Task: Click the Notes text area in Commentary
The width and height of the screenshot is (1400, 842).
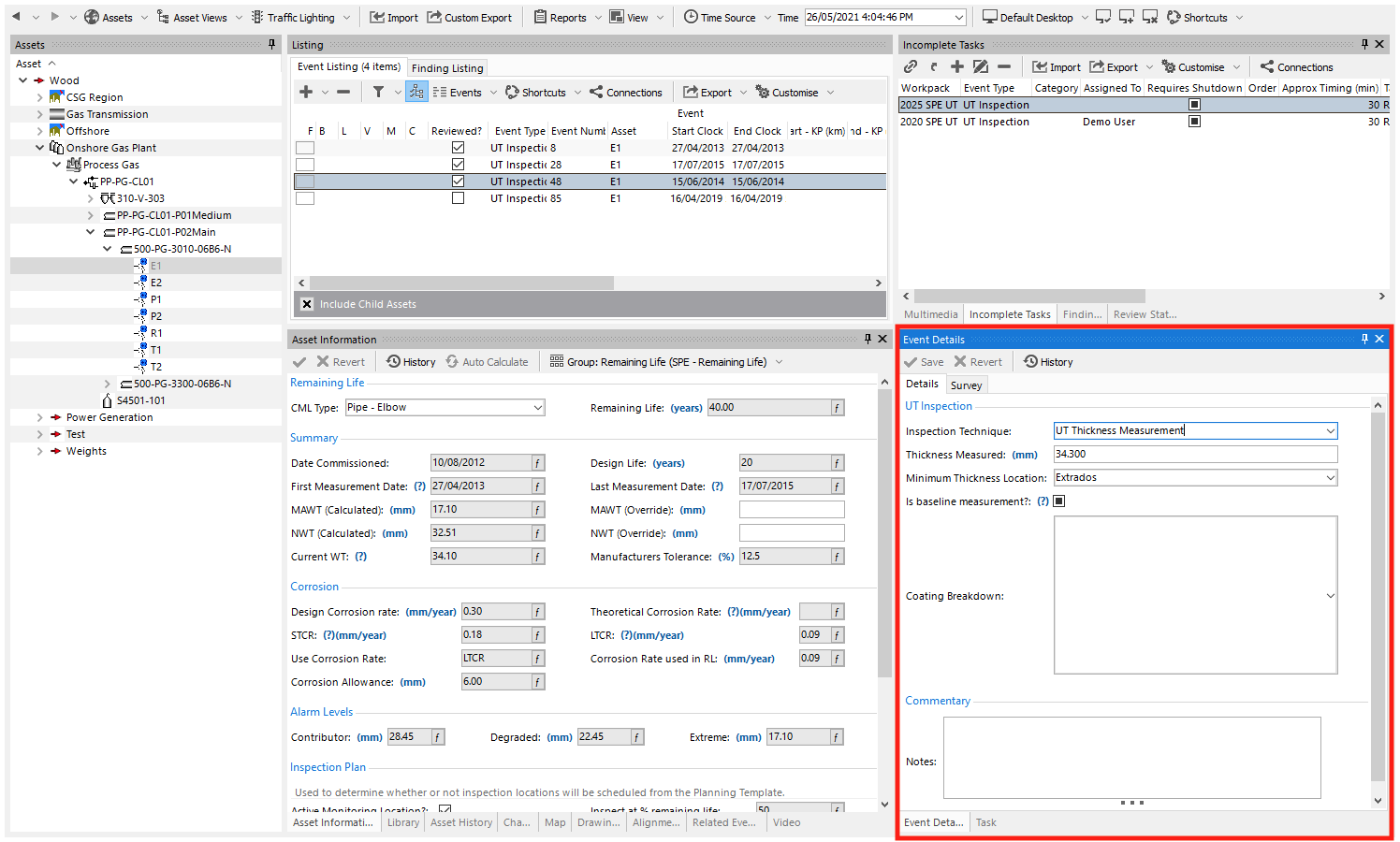Action: pyautogui.click(x=1131, y=758)
